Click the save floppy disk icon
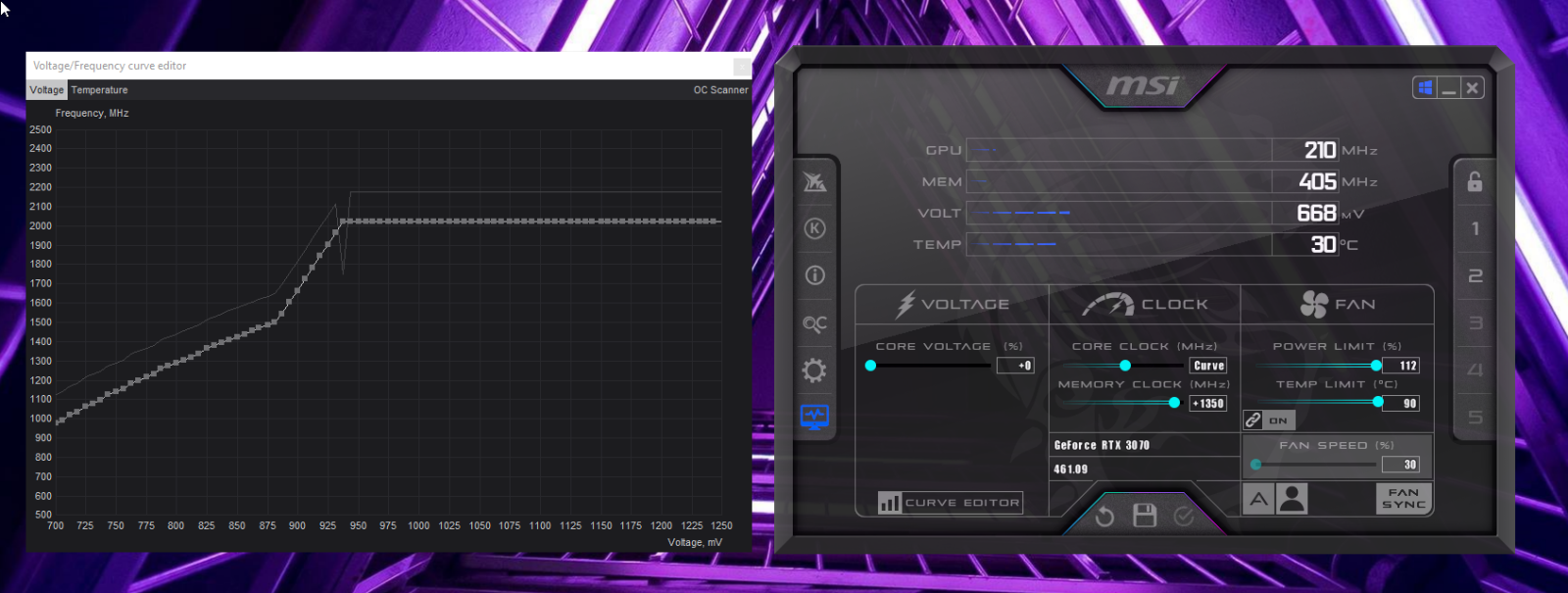The height and width of the screenshot is (593, 1568). coord(1145,516)
